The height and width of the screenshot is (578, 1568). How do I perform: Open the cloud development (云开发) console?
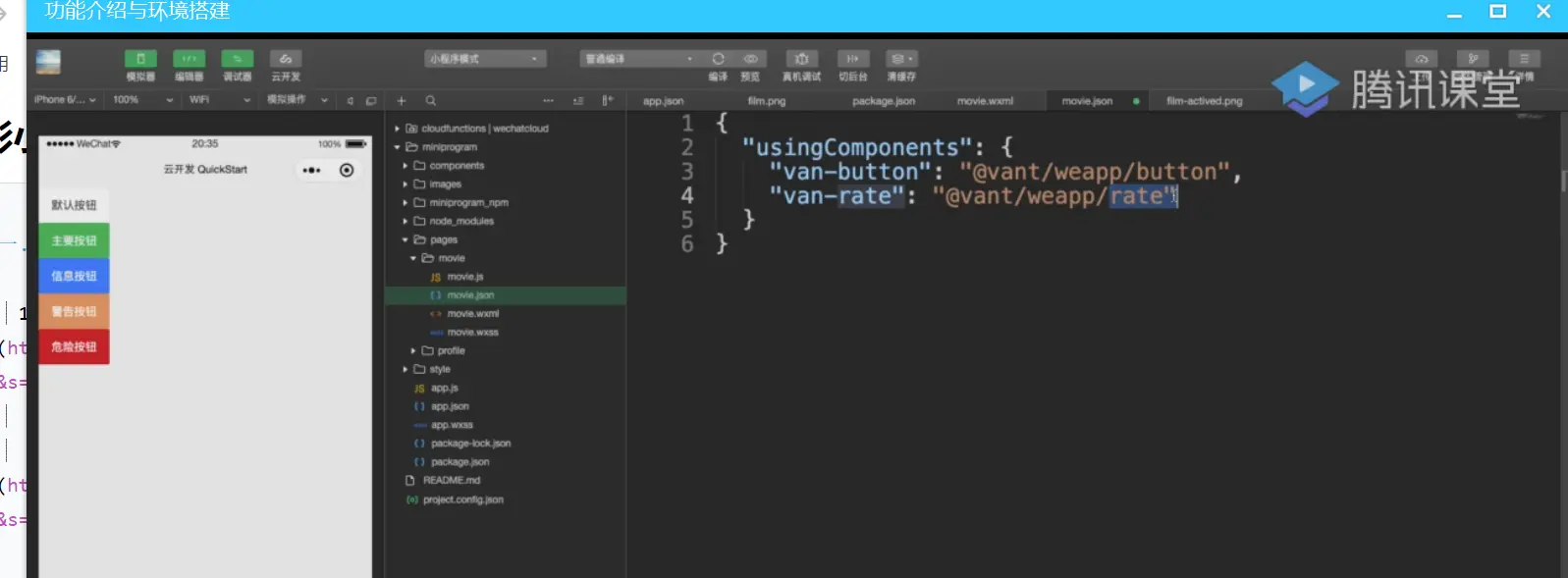286,59
